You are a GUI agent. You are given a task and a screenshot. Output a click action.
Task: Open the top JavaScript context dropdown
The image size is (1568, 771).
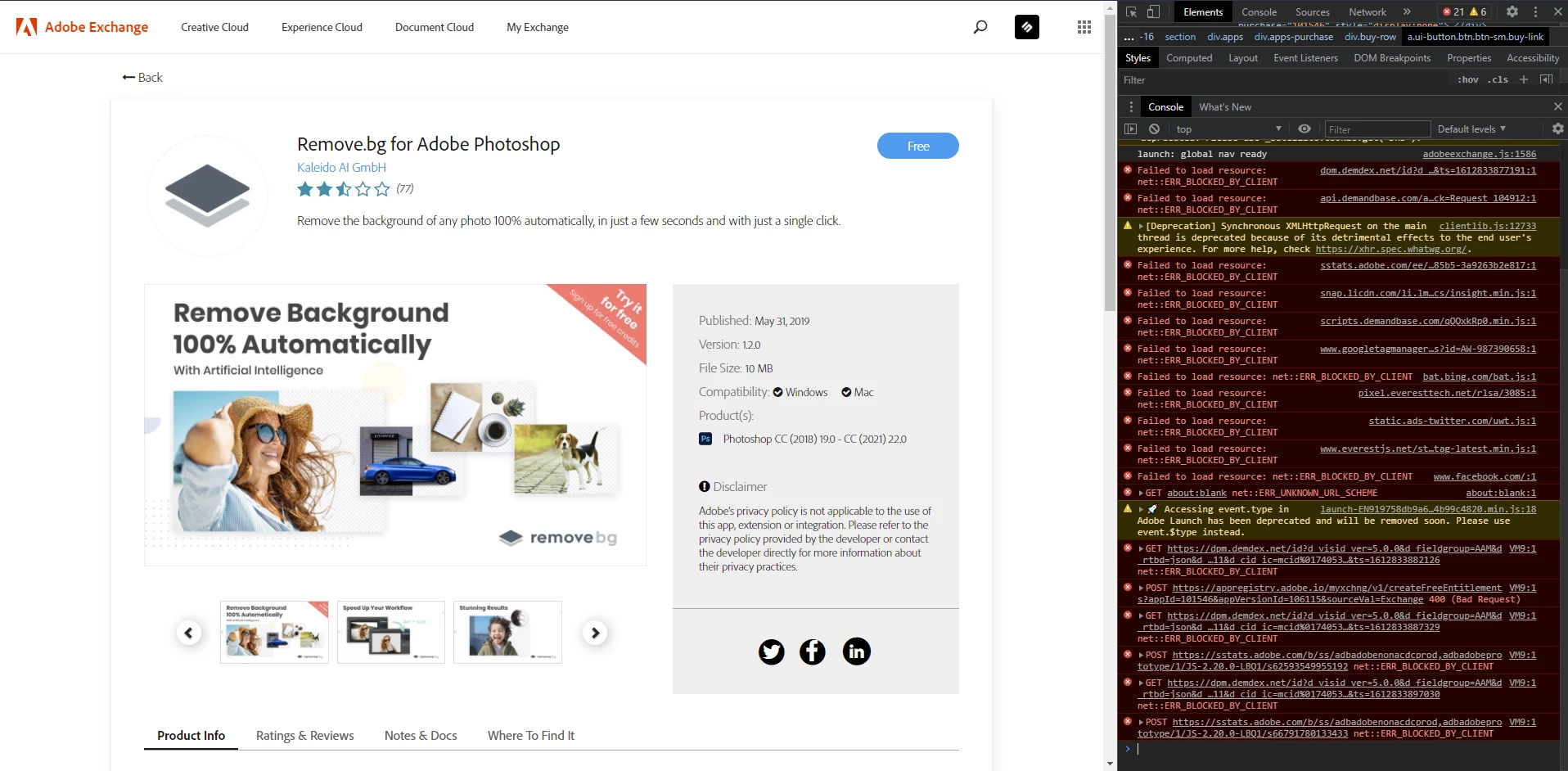1228,129
